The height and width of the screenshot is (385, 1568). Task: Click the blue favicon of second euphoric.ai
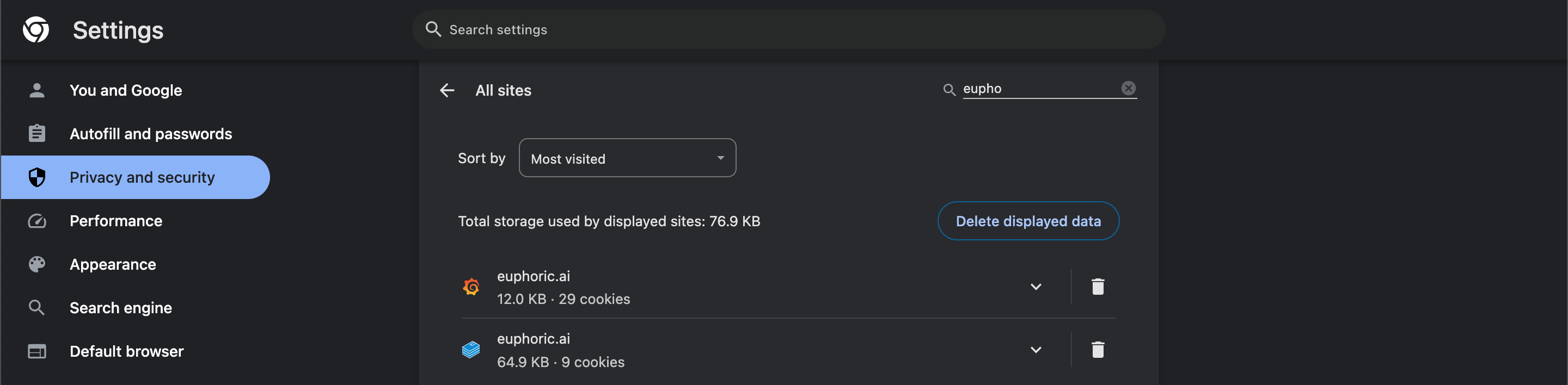click(471, 350)
